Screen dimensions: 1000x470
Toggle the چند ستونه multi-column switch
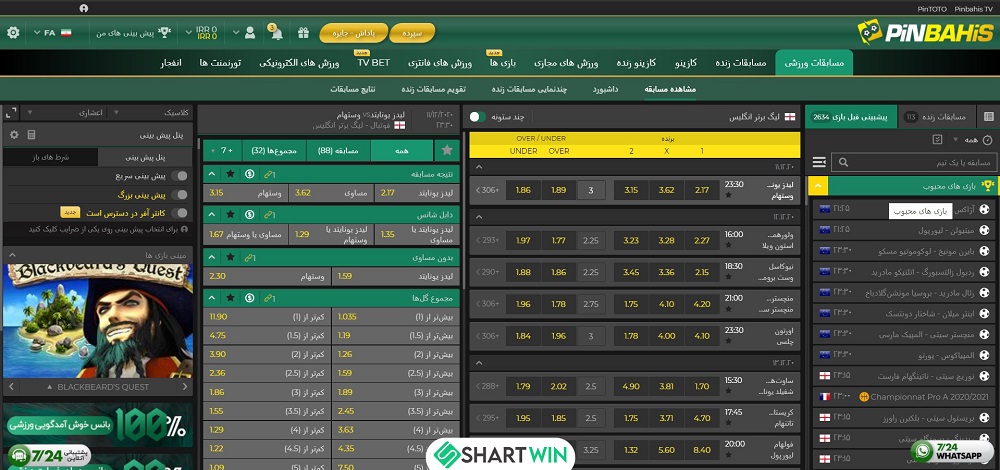point(477,117)
